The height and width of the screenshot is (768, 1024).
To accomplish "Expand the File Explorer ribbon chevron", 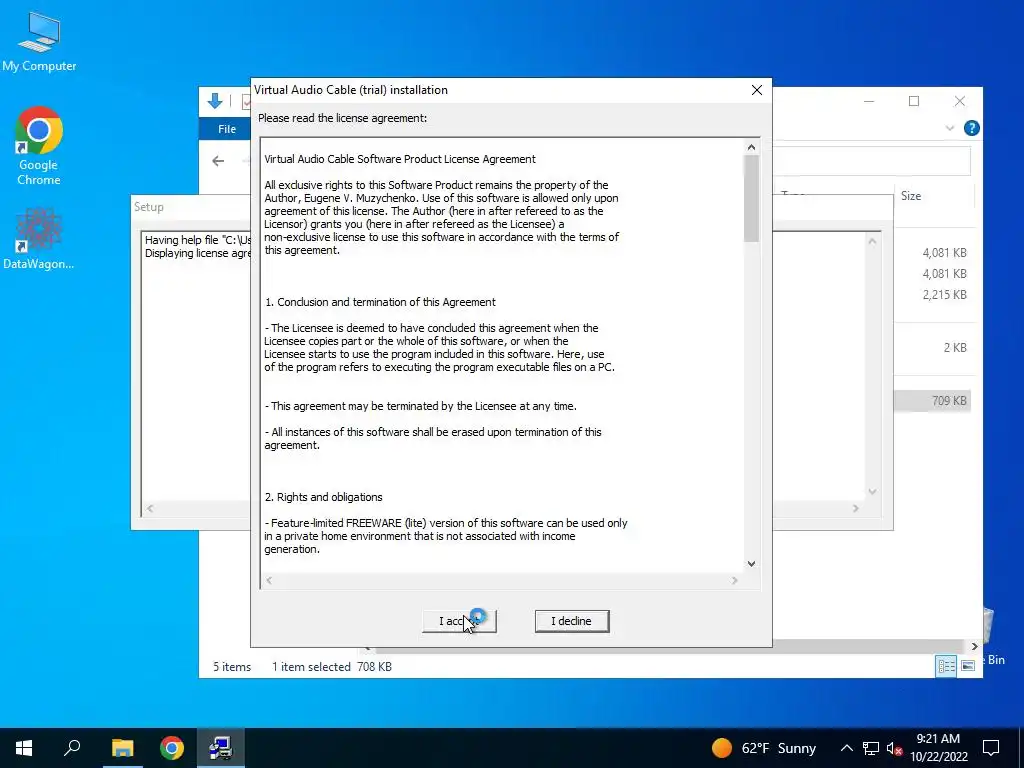I will click(x=950, y=129).
